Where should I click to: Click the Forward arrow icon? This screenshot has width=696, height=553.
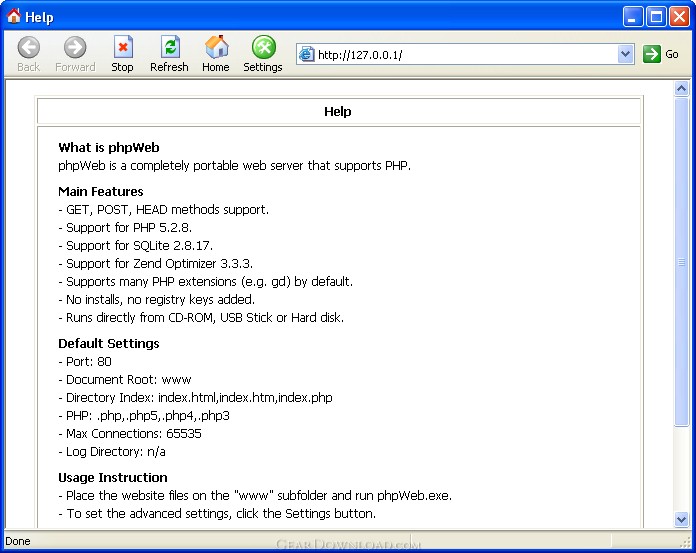click(75, 47)
